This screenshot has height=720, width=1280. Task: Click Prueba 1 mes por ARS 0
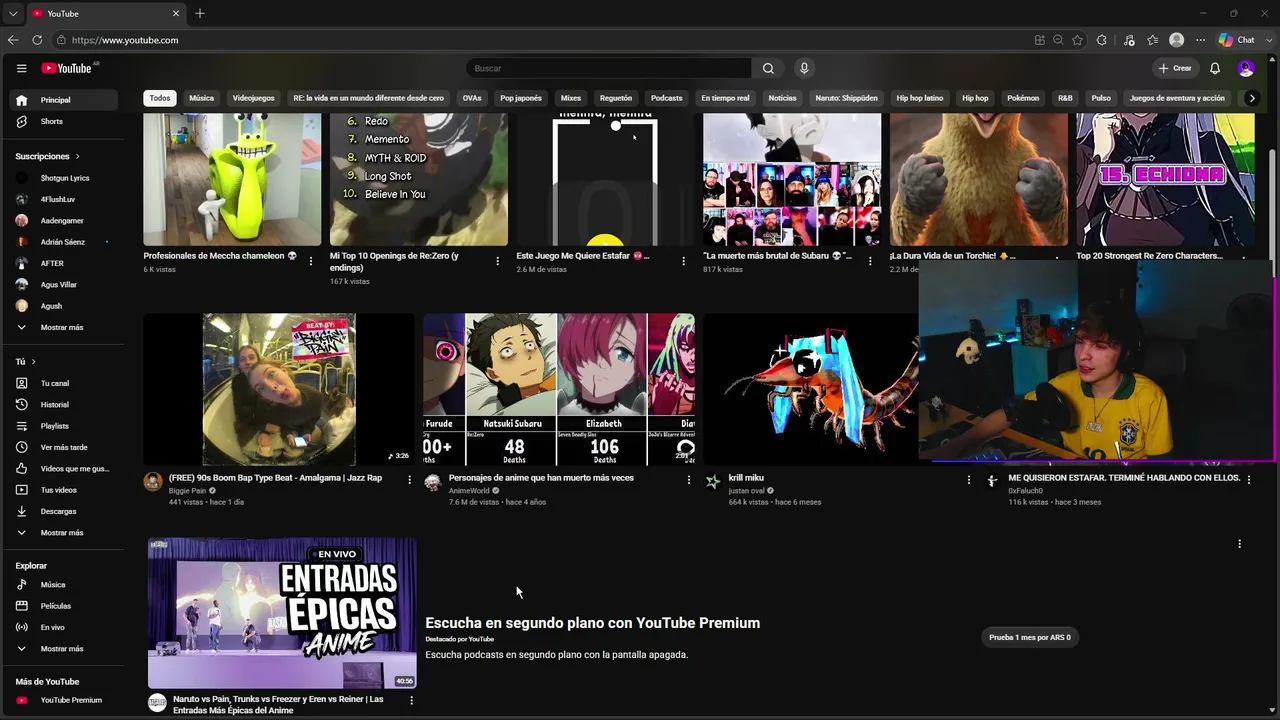[x=1030, y=637]
